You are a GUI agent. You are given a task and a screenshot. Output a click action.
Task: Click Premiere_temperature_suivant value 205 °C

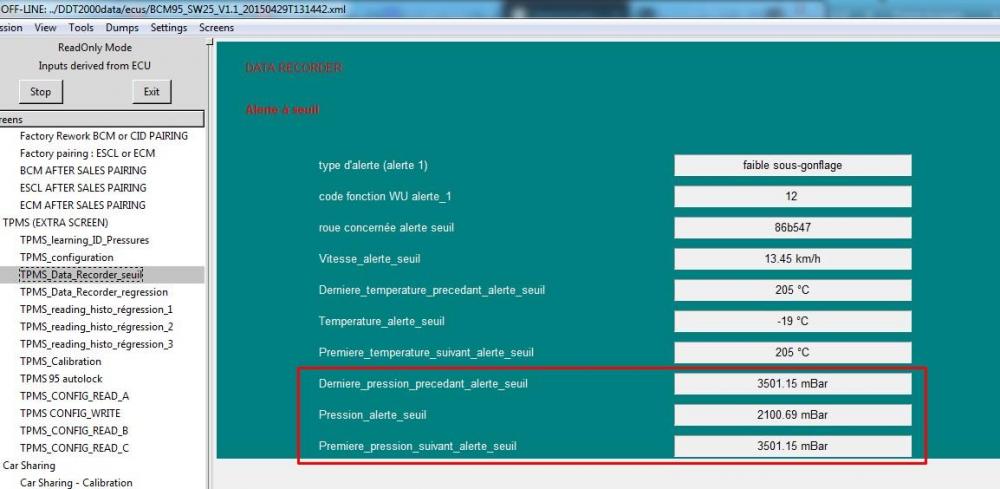point(793,353)
